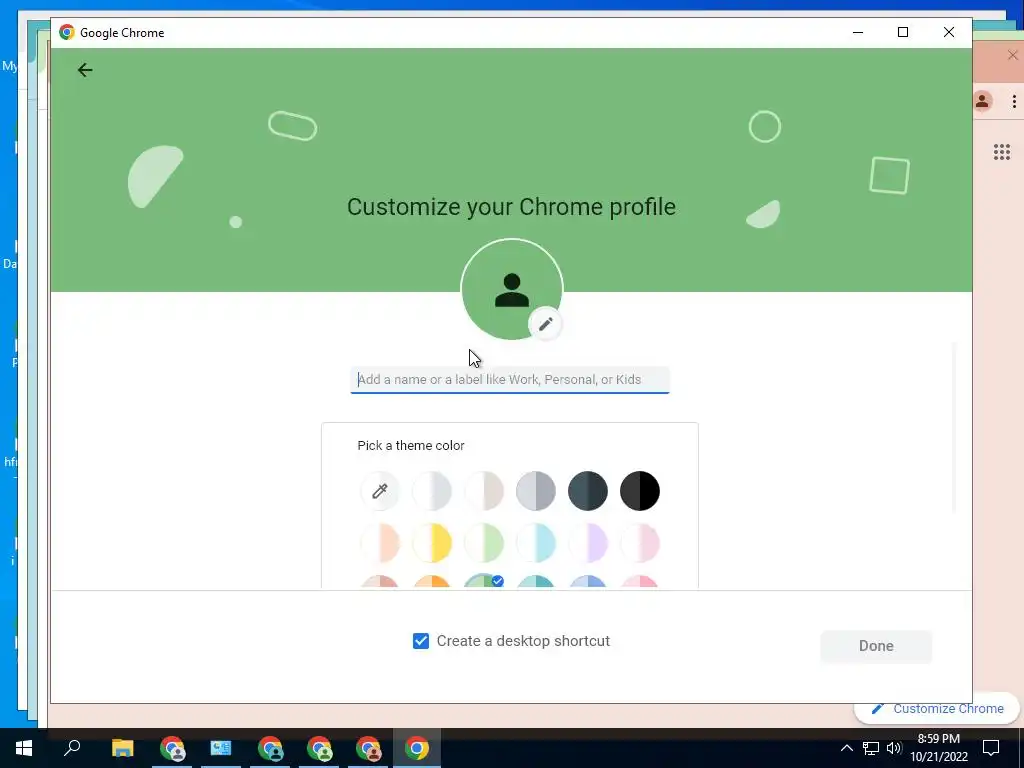Focus the profile name input field
The height and width of the screenshot is (768, 1024).
click(x=510, y=380)
